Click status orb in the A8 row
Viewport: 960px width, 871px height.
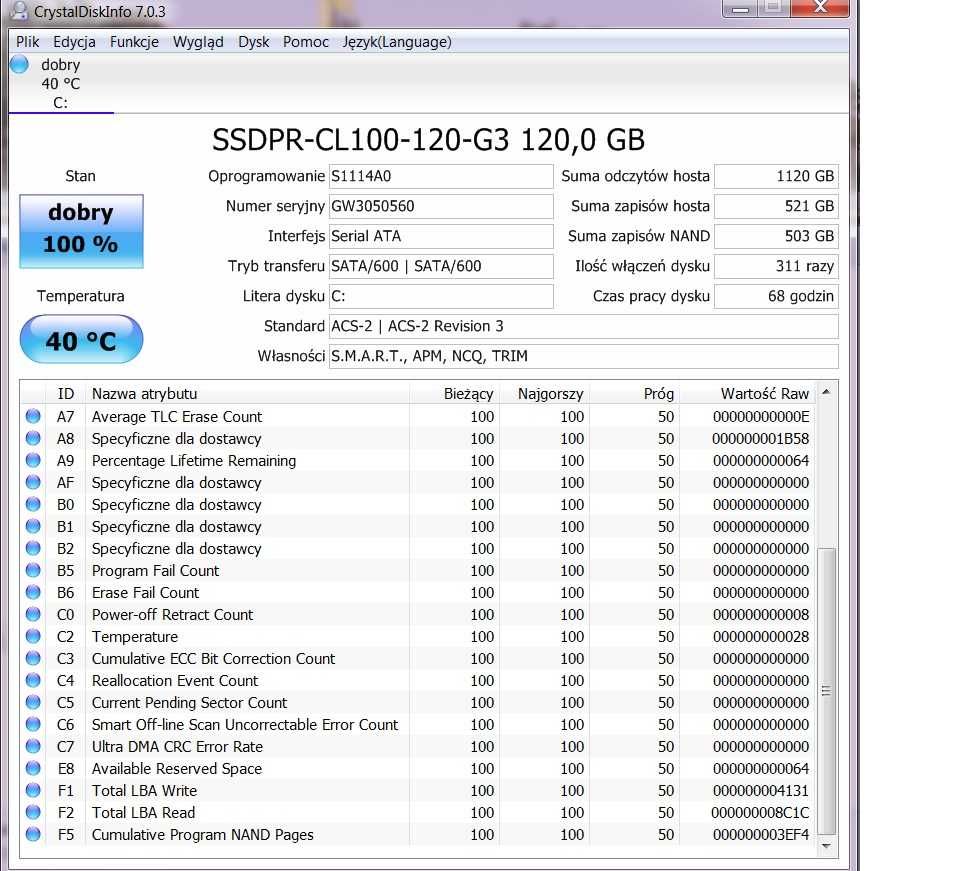[x=33, y=438]
